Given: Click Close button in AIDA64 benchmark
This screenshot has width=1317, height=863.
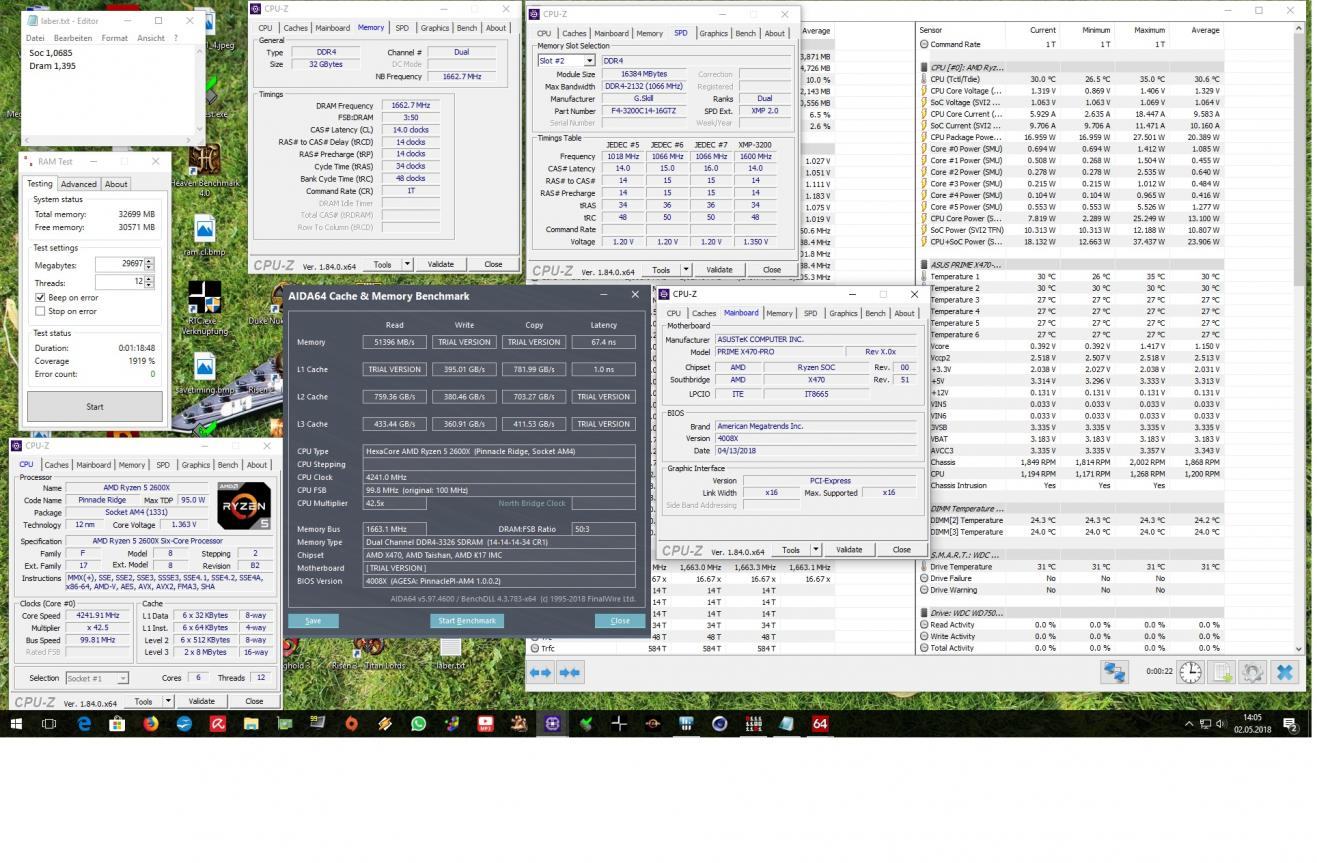Looking at the screenshot, I should pyautogui.click(x=619, y=620).
